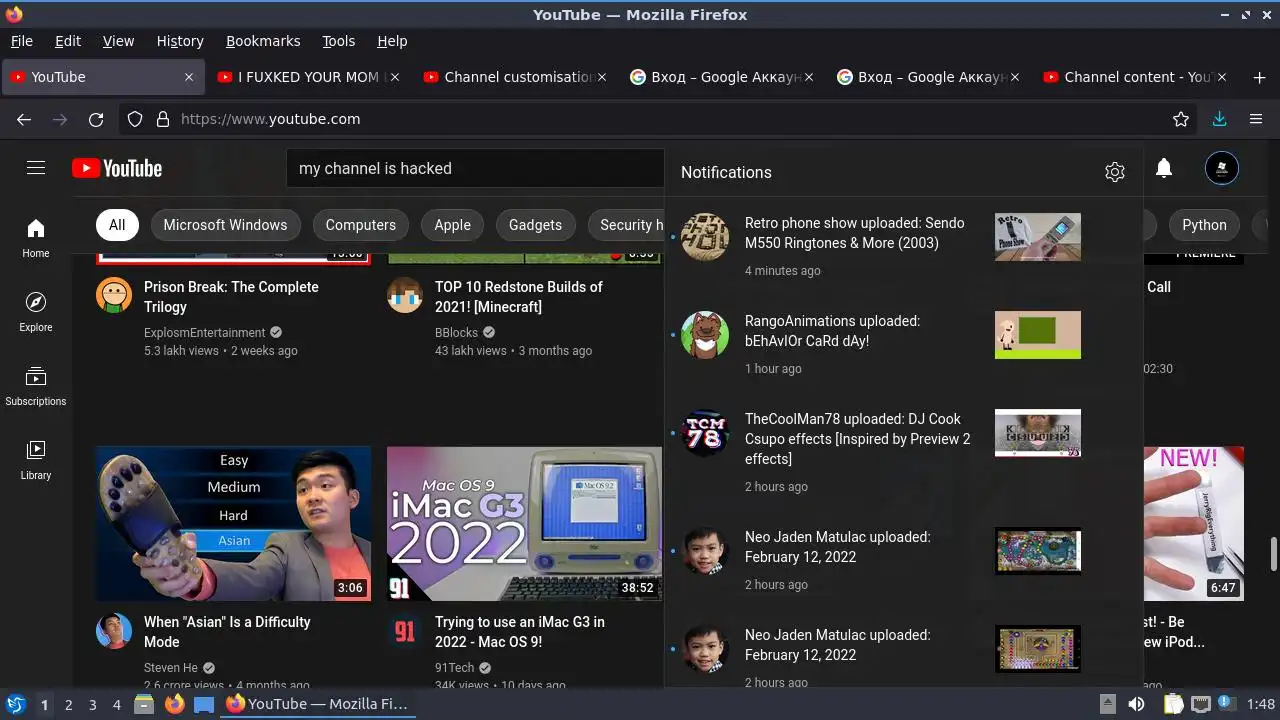Open the Tools menu

click(338, 41)
